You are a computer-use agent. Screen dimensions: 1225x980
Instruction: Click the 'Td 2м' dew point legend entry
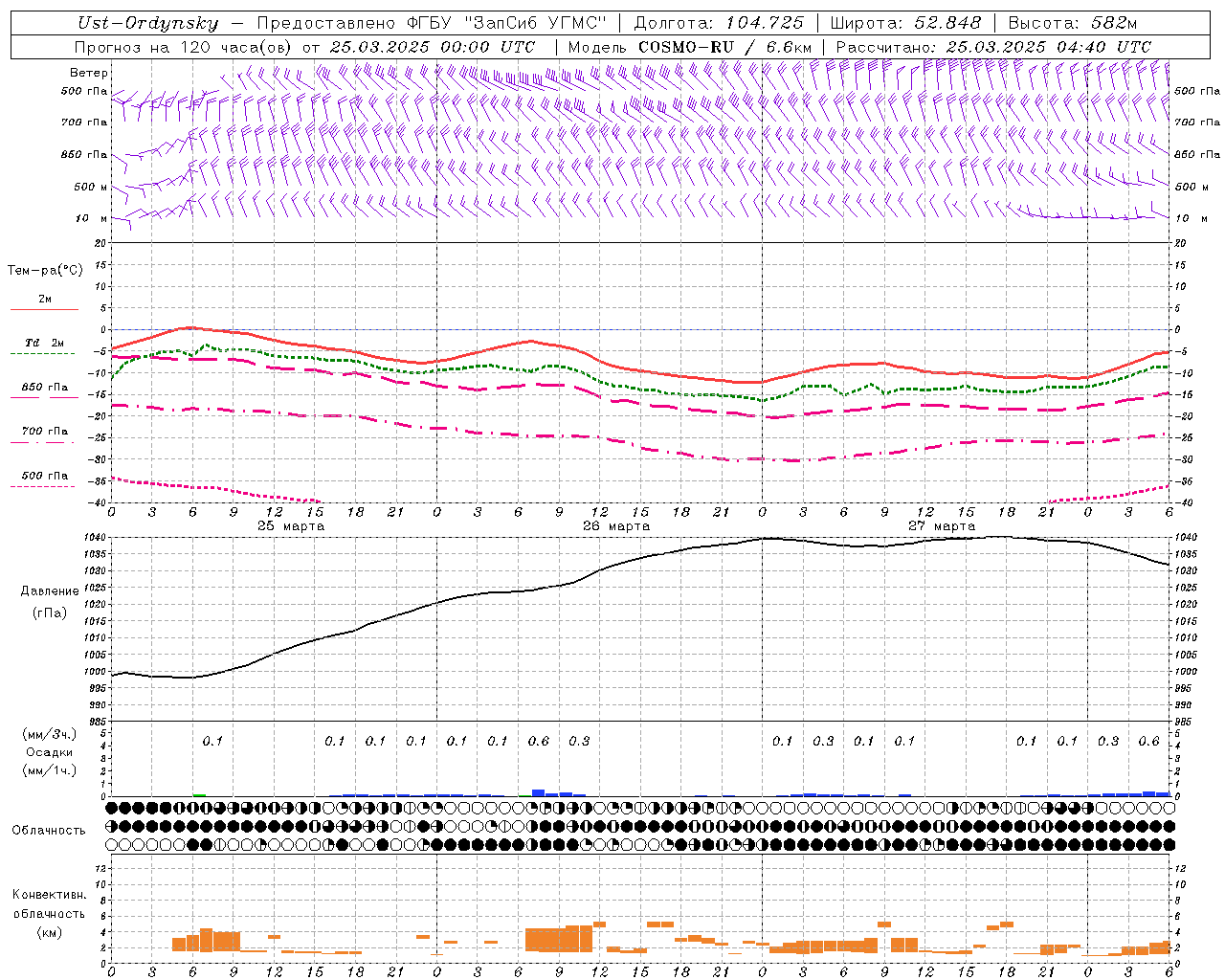[x=45, y=343]
